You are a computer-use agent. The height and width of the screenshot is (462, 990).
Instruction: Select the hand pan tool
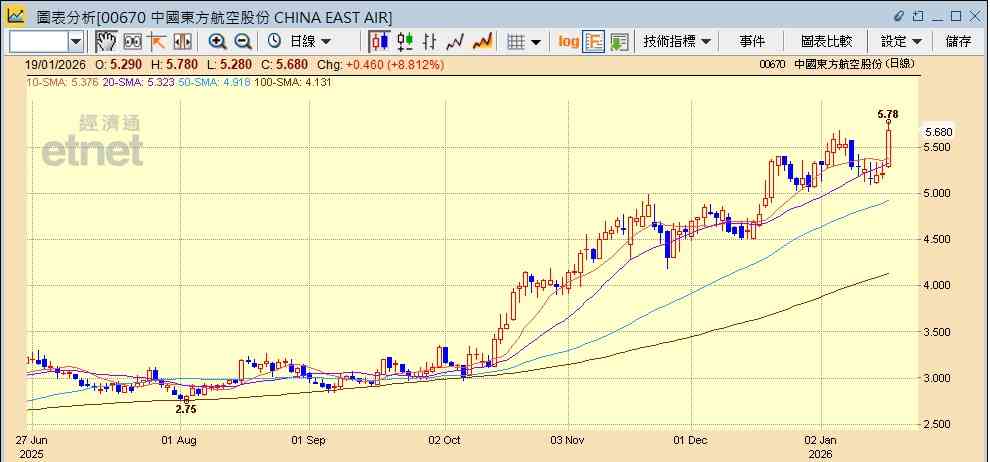pos(106,42)
